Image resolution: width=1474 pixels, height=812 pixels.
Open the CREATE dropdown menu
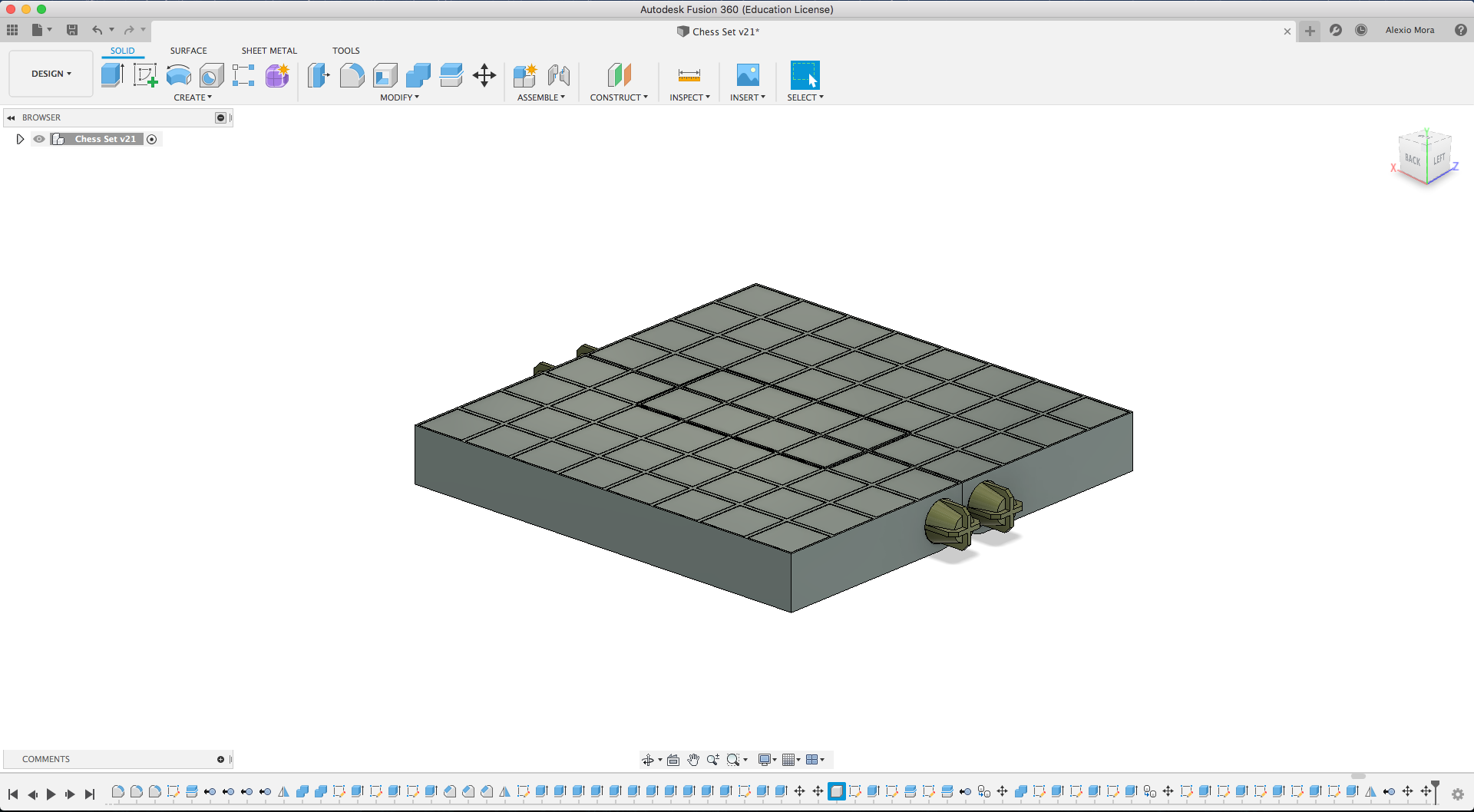click(x=193, y=97)
